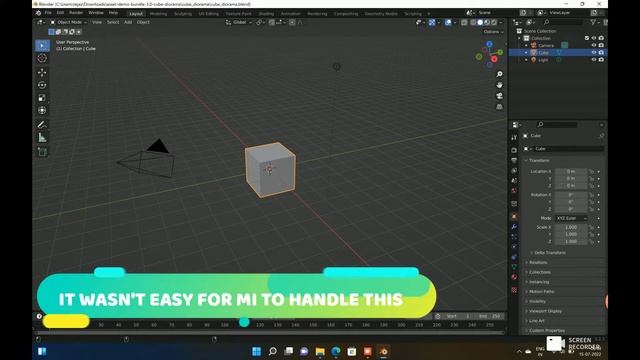Viewport: 640px width, 360px height.
Task: Select the Cursor tool
Action: pos(42,58)
